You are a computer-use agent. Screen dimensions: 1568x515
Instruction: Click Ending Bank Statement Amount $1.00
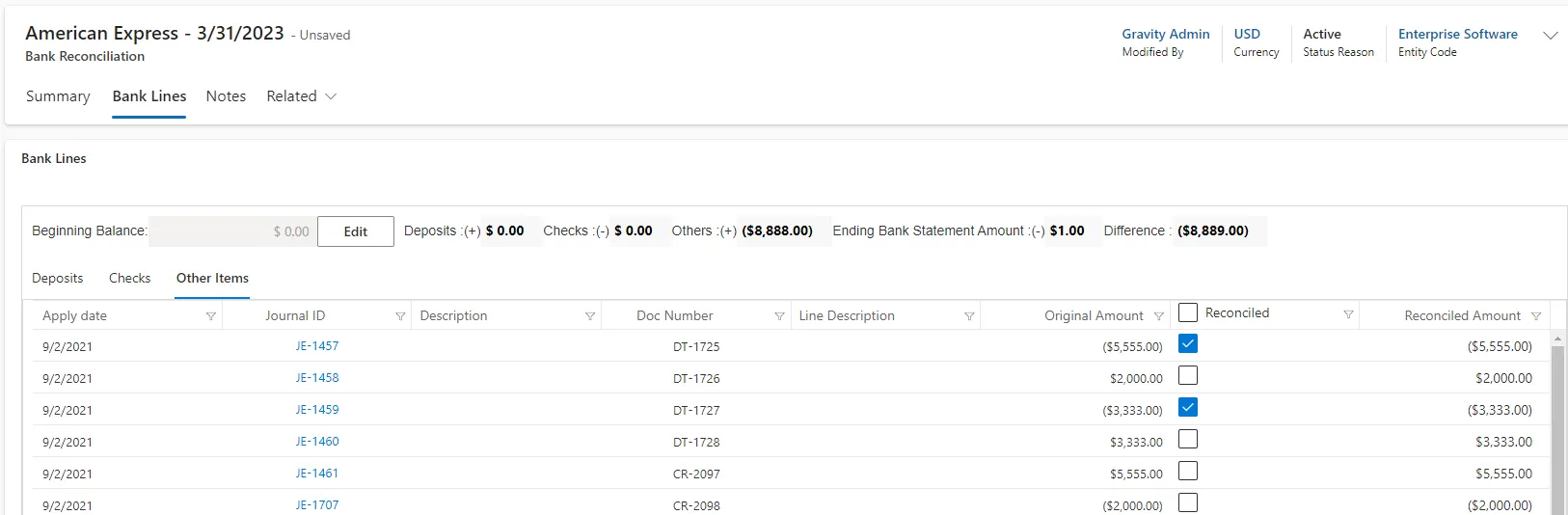(1067, 230)
